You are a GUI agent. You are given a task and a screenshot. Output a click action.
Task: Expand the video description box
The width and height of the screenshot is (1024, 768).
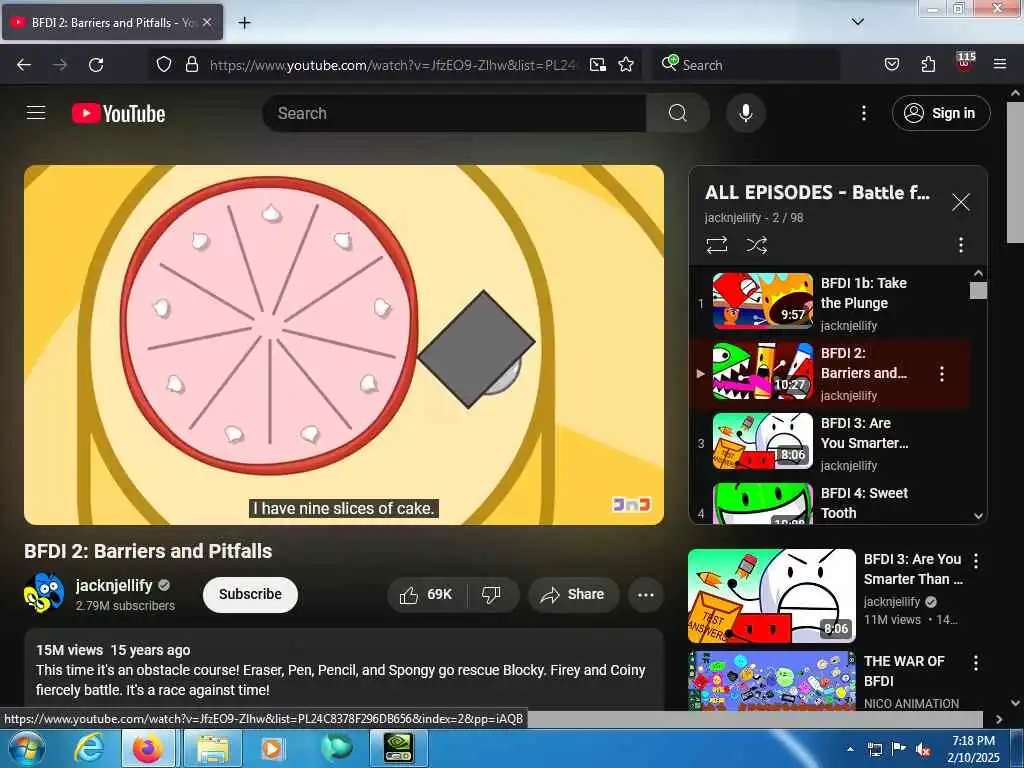click(344, 670)
